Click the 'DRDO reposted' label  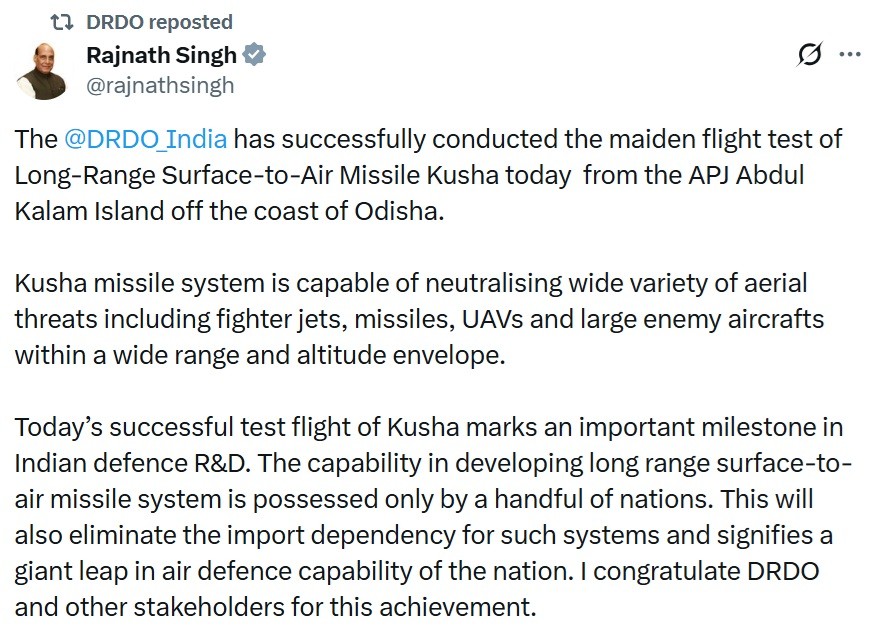click(x=160, y=22)
